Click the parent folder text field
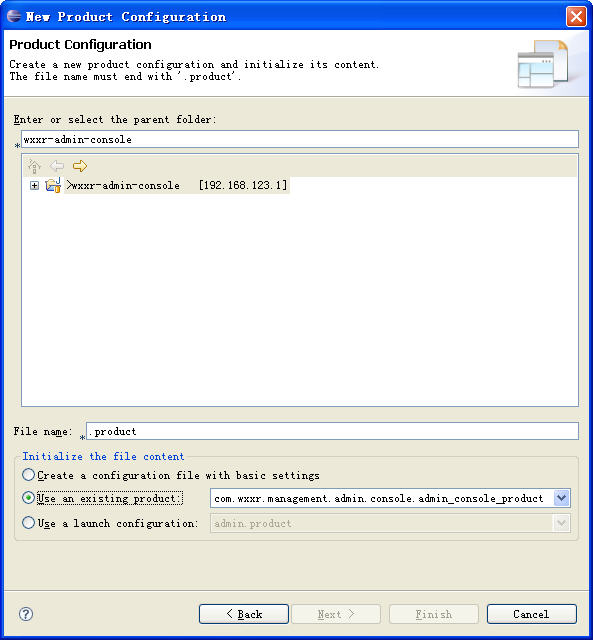This screenshot has width=593, height=640. click(x=300, y=139)
